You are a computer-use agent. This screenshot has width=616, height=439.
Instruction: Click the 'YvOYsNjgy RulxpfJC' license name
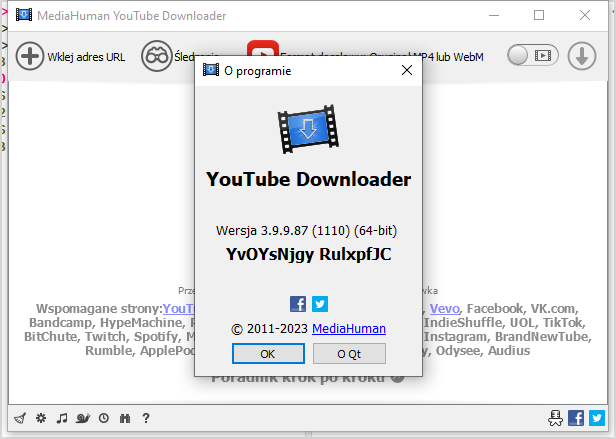[308, 254]
